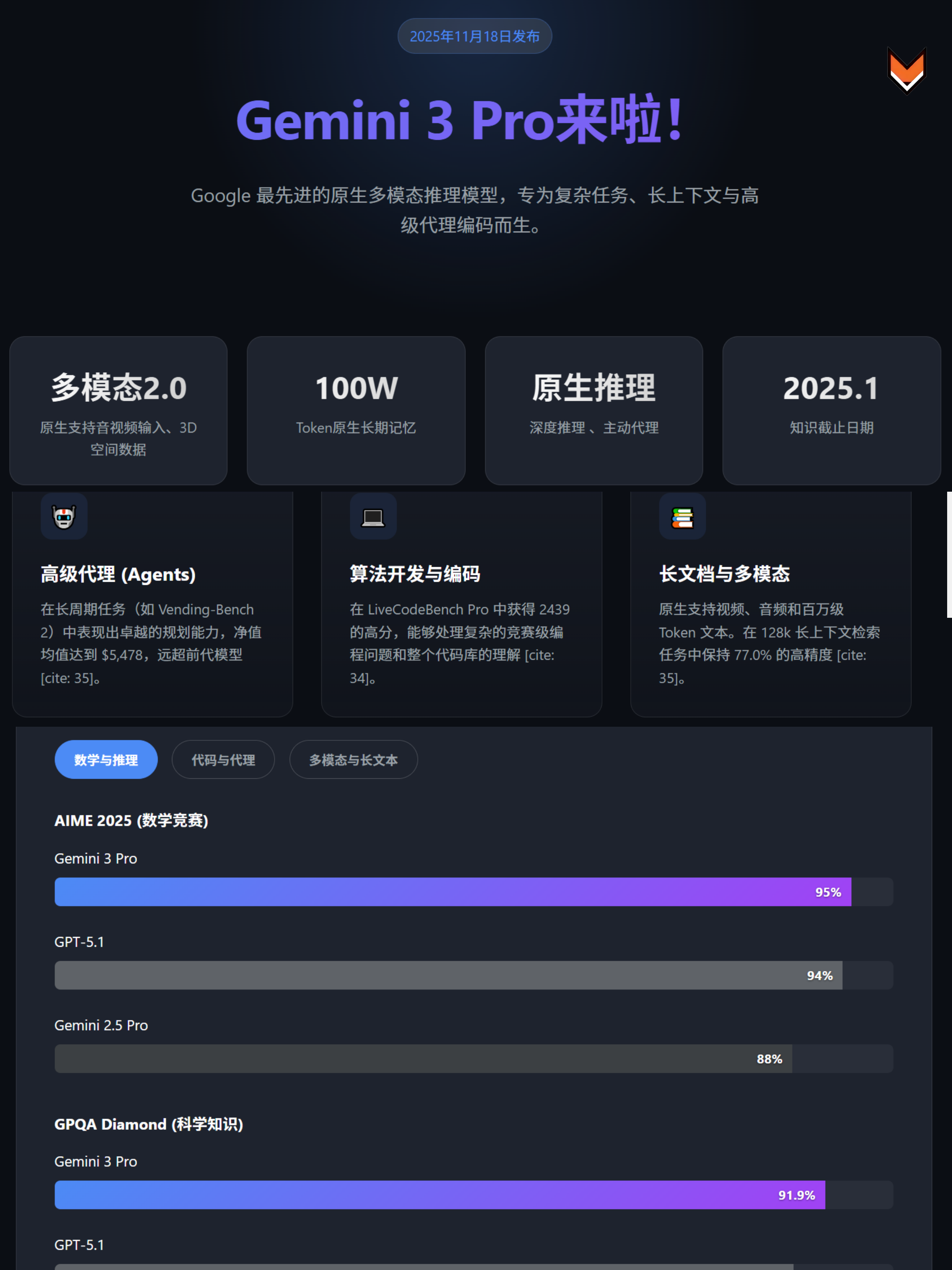Click the 100W Token card
The height and width of the screenshot is (1270, 952).
pyautogui.click(x=356, y=410)
